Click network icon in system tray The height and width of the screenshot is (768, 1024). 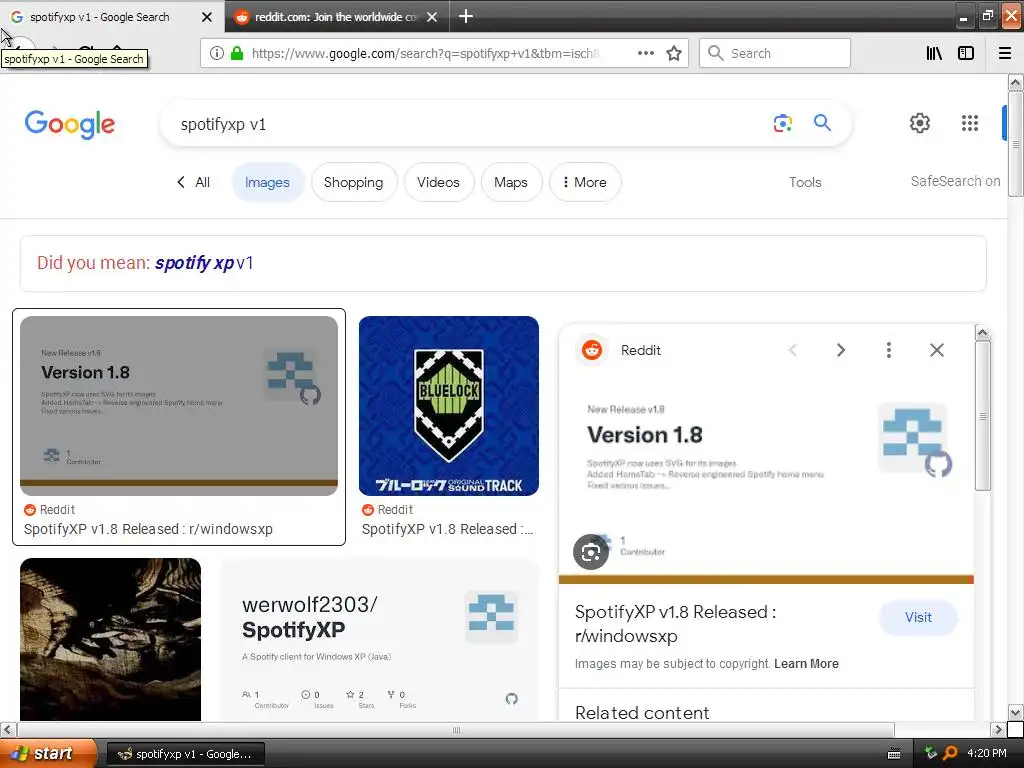(x=931, y=753)
